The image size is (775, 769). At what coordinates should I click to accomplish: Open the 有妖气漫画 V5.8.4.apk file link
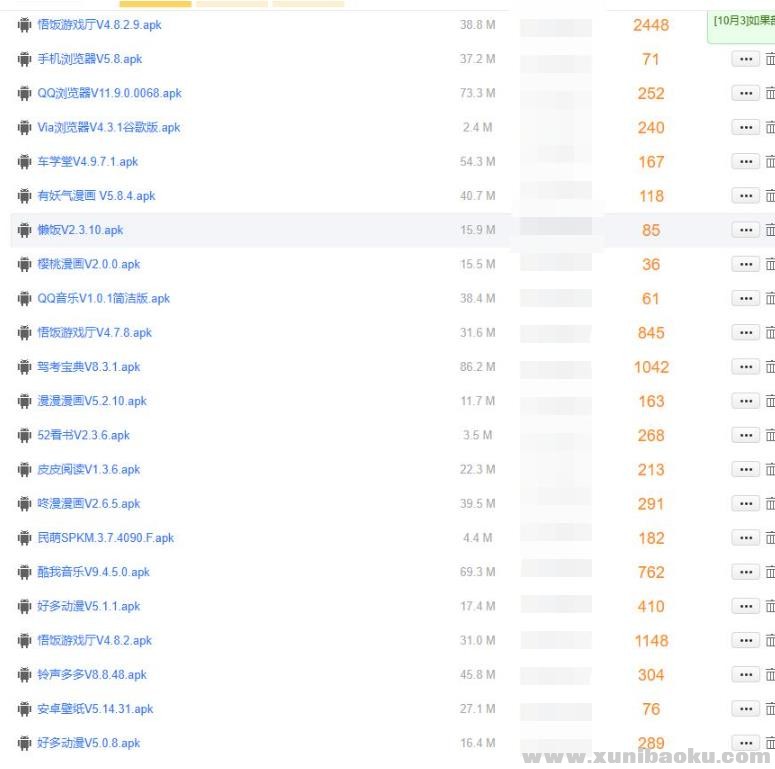[96, 196]
